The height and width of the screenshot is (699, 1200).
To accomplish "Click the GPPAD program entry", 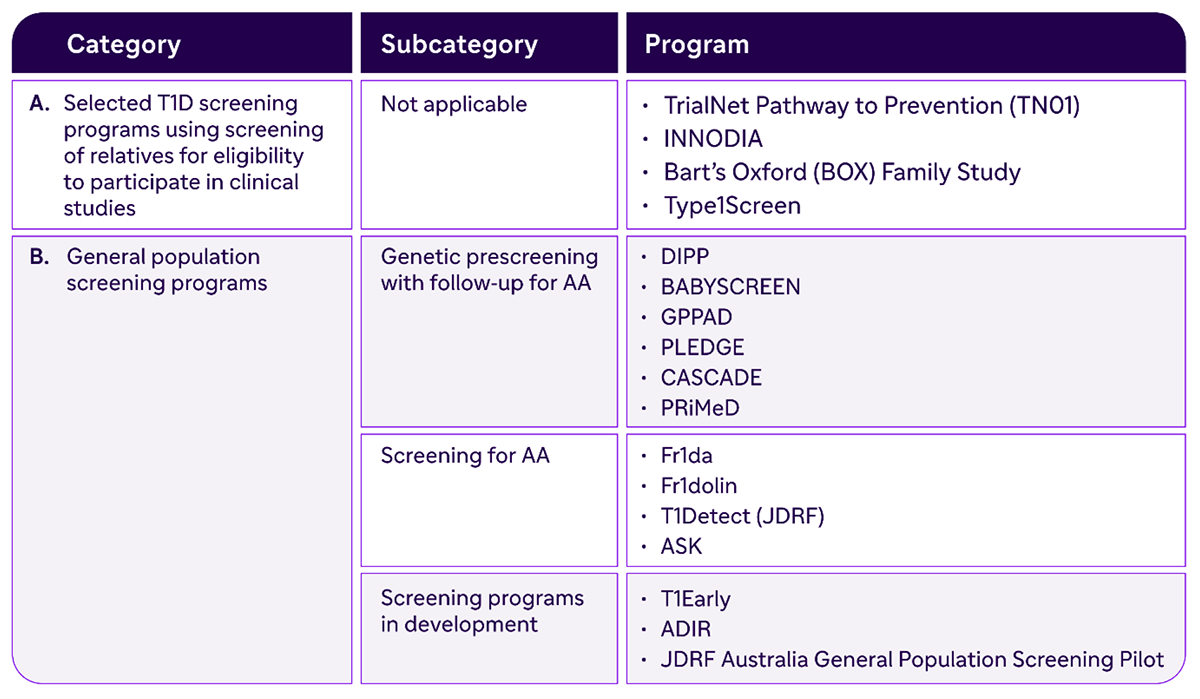I will (x=696, y=317).
